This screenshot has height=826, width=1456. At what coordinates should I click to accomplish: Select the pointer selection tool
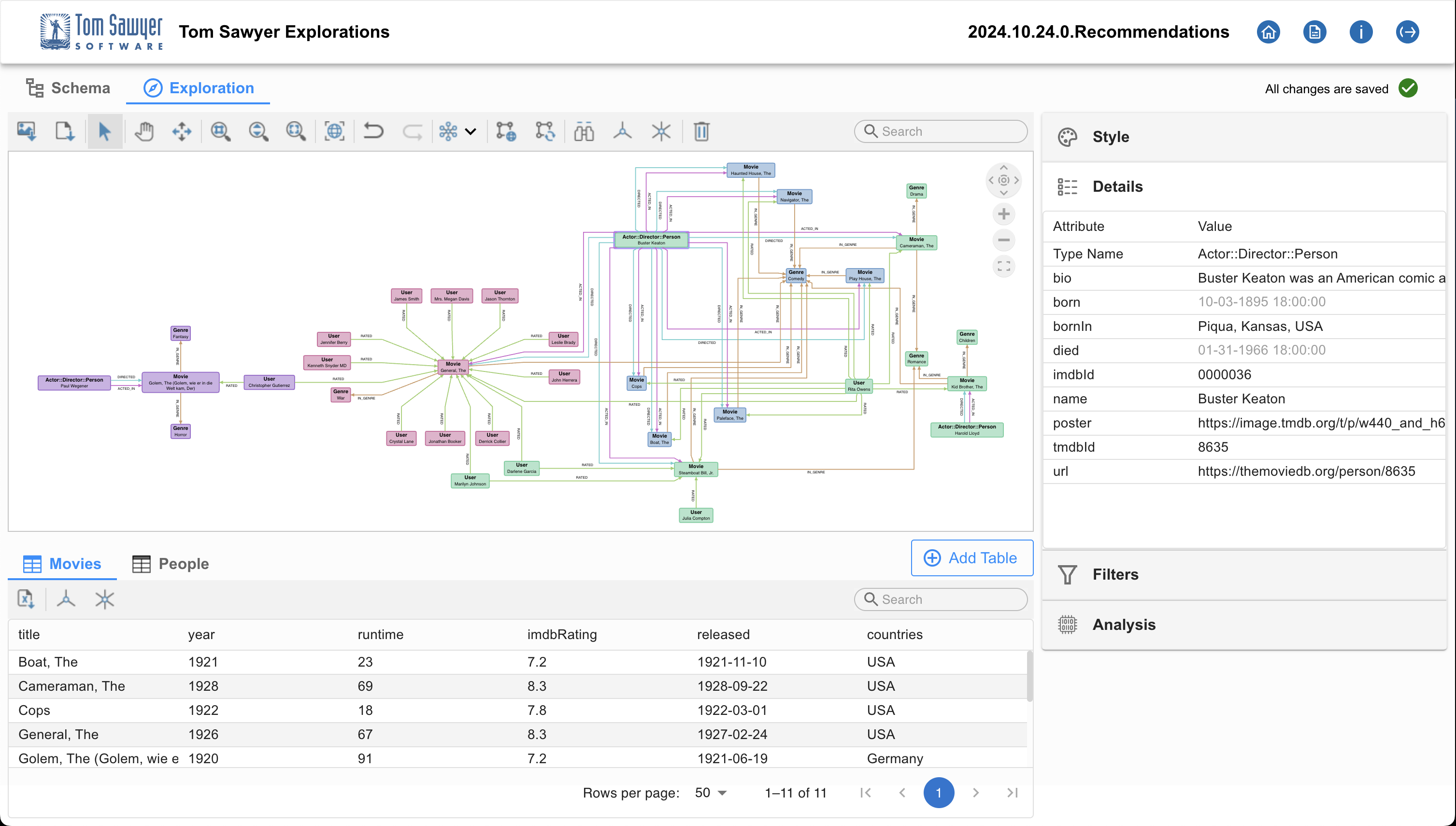[105, 131]
